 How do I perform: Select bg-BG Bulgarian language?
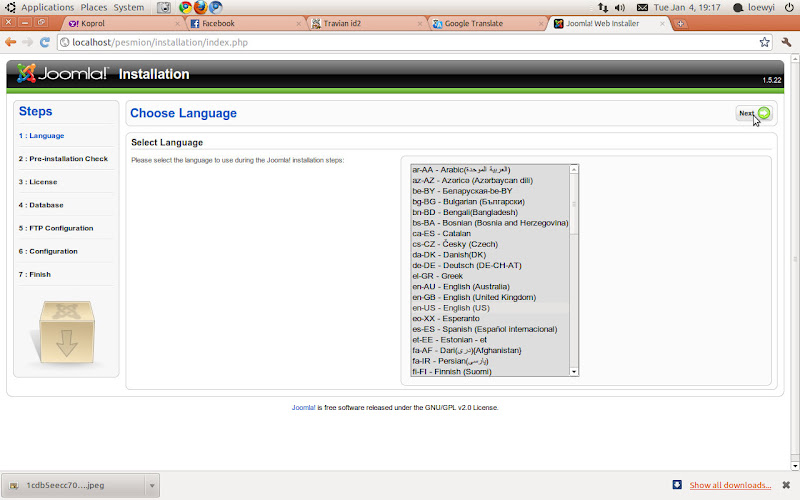click(x=490, y=202)
